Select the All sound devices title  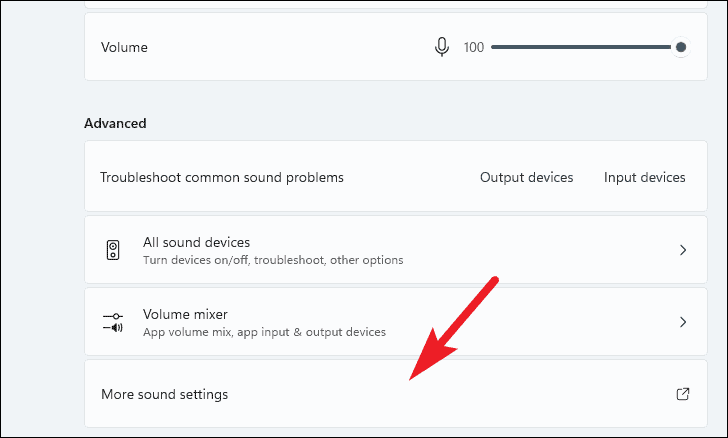pyautogui.click(x=196, y=242)
